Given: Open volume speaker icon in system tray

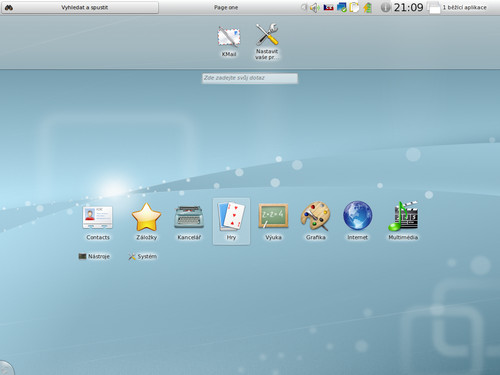Looking at the screenshot, I should [x=314, y=7].
